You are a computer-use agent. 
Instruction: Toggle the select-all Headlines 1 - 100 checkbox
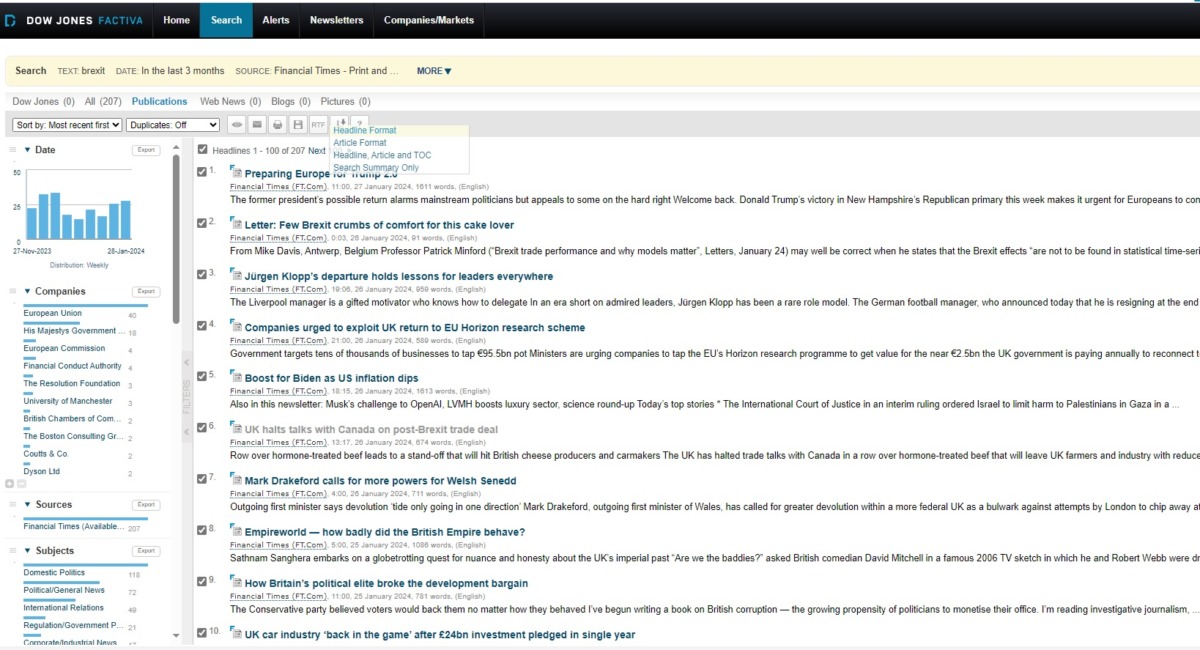point(203,150)
